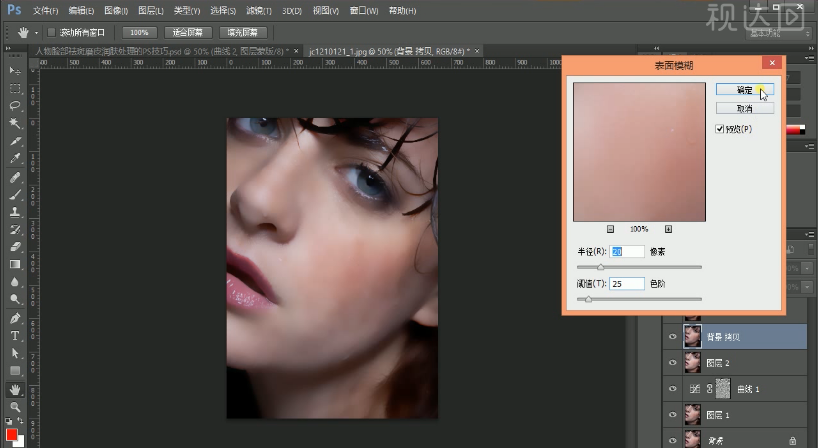
Task: Click the 100% zoom button
Action: [139, 32]
